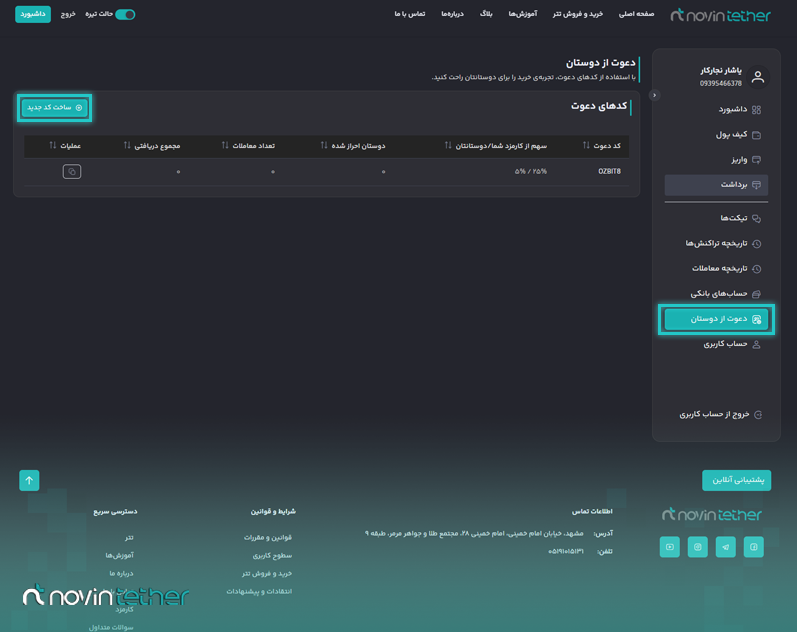Open درباره ما link in the footer
This screenshot has height=632, width=797.
click(121, 574)
